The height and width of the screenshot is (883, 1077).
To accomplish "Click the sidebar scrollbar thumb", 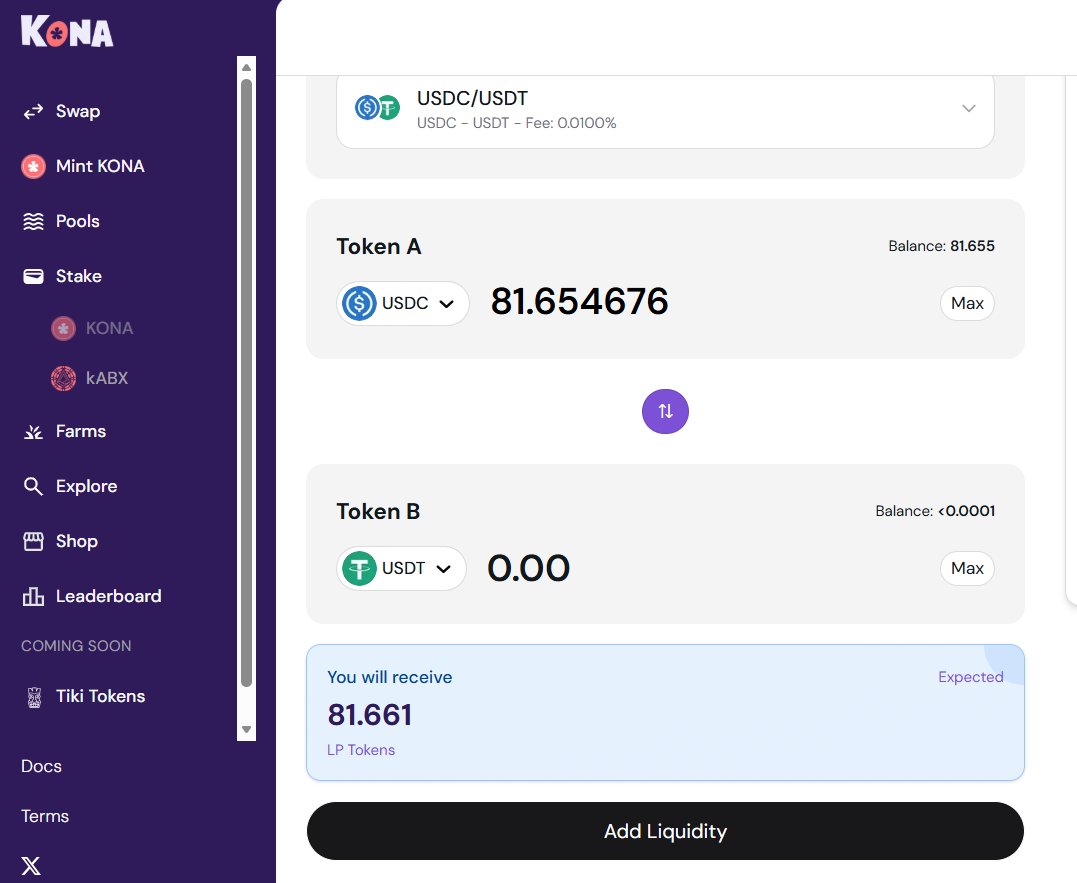I will [247, 383].
